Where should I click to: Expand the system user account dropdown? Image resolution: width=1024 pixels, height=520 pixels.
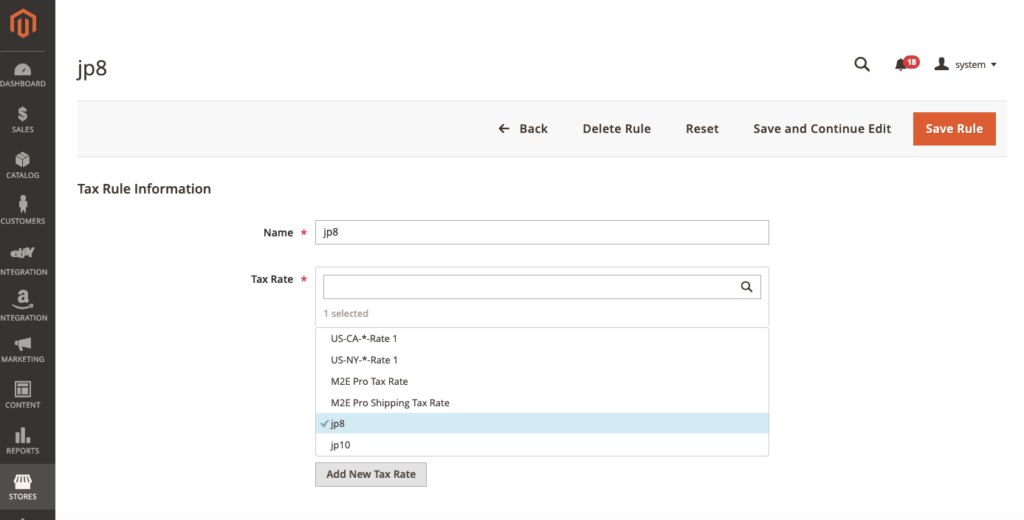[x=966, y=65]
